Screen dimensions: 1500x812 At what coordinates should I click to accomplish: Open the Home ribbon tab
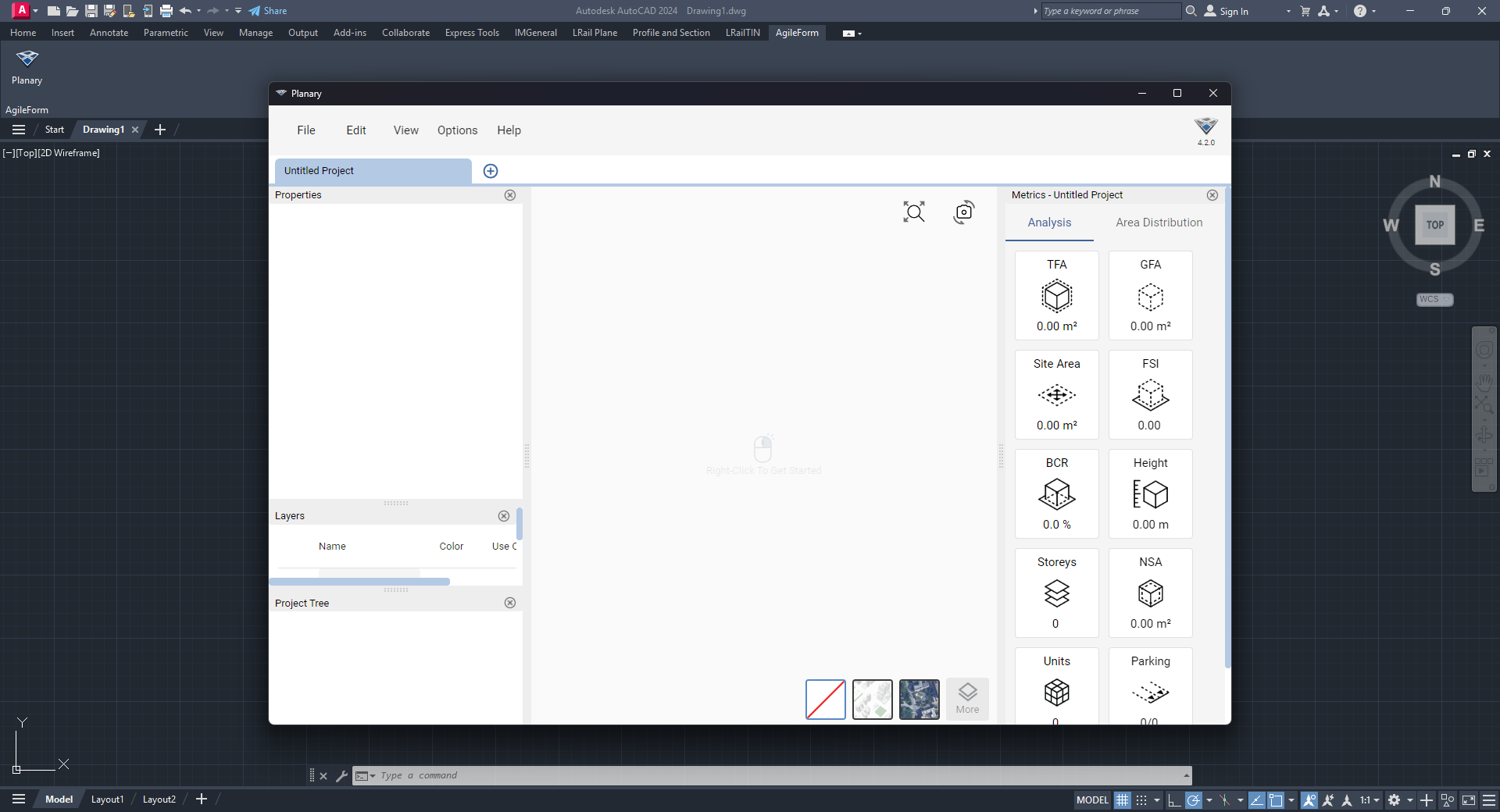[23, 33]
